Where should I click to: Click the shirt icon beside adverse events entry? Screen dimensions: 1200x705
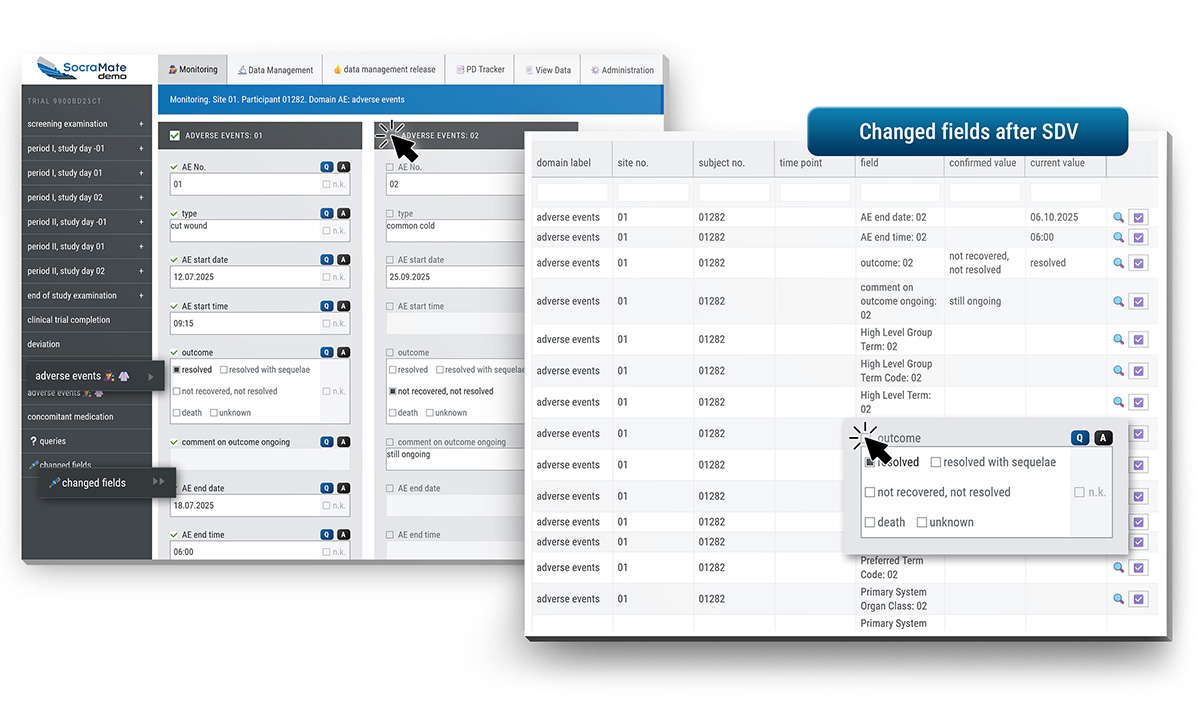125,376
